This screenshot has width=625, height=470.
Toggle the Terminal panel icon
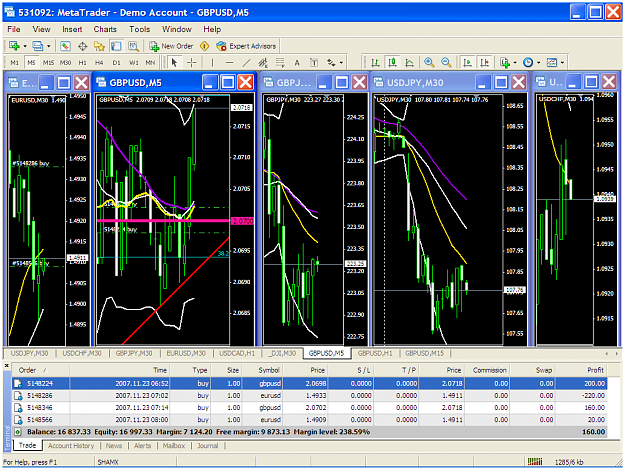pyautogui.click(x=116, y=46)
